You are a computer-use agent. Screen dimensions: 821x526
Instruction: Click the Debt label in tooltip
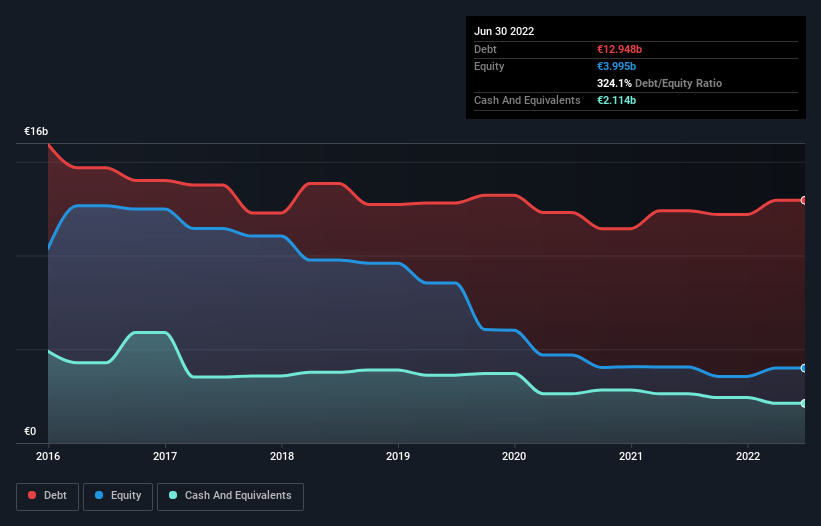(x=485, y=49)
